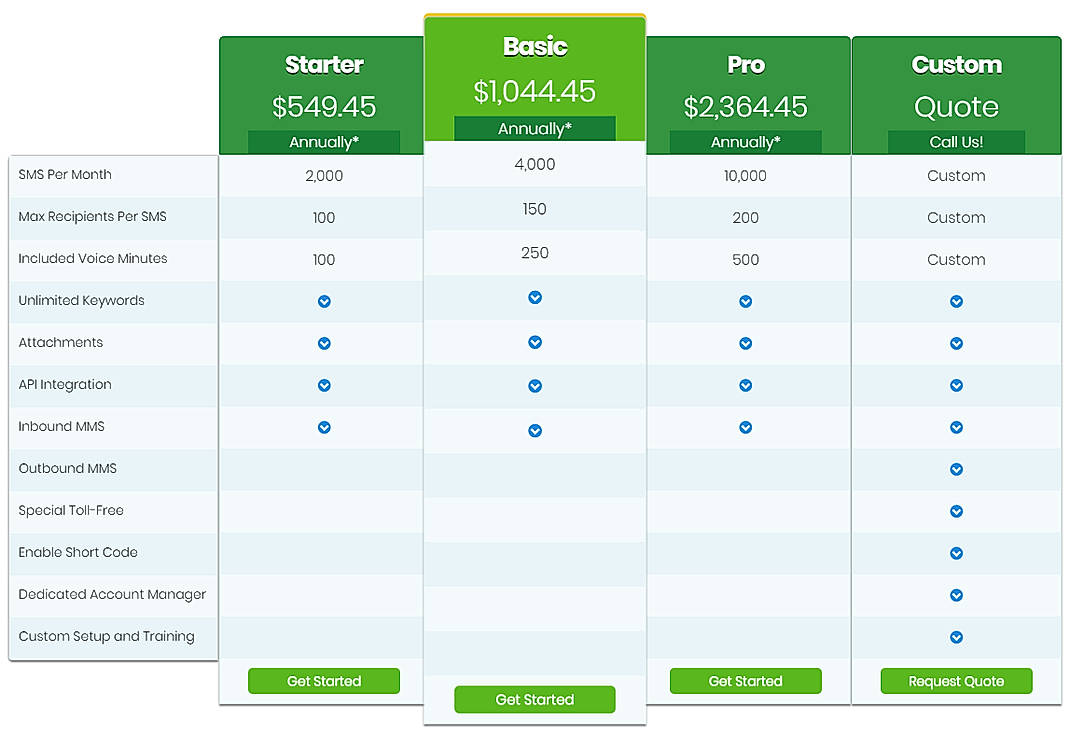Expand the Inbound MMS chevron in Pro column
Image resolution: width=1070 pixels, height=732 pixels.
coord(746,427)
